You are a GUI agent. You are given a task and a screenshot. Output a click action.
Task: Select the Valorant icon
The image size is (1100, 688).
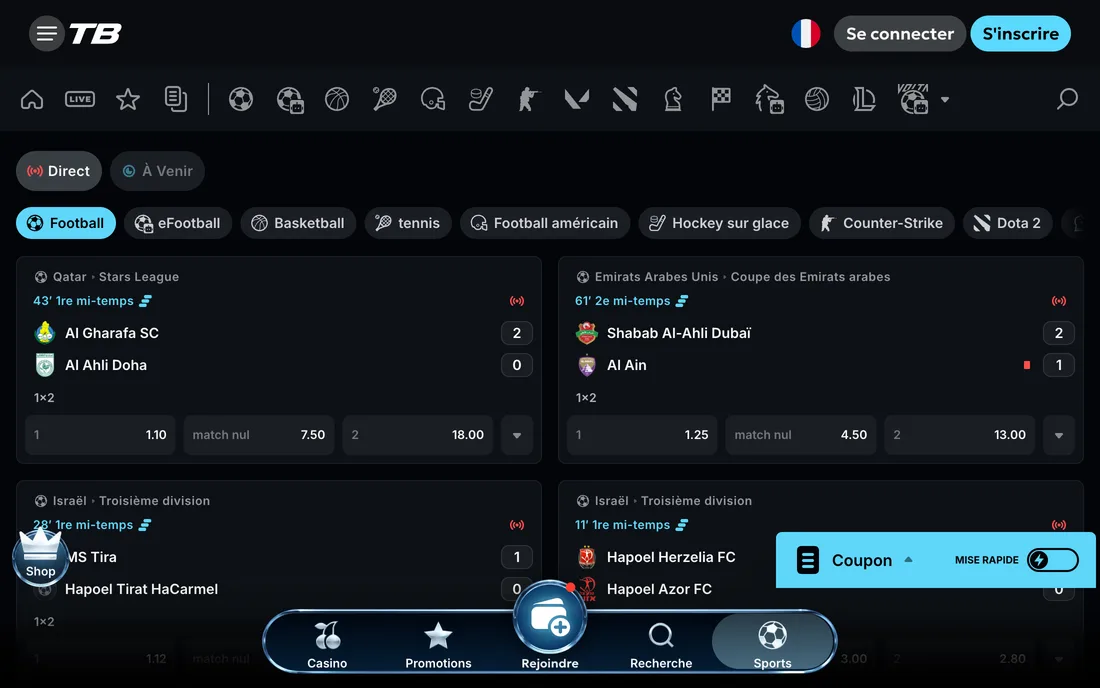click(577, 100)
